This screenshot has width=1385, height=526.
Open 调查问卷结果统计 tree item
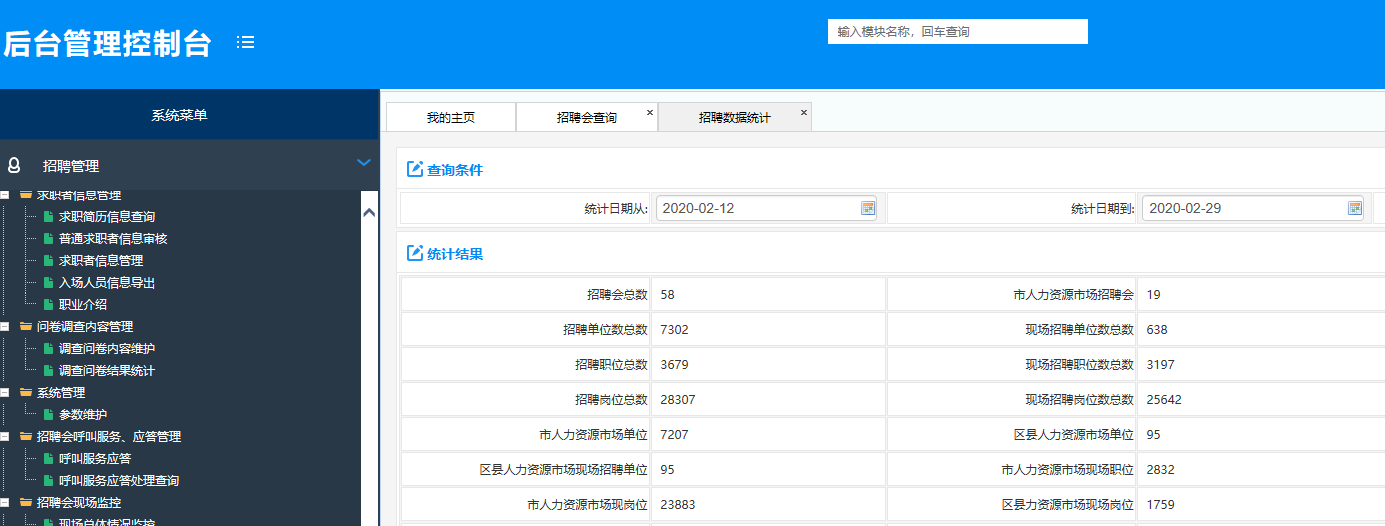point(107,370)
